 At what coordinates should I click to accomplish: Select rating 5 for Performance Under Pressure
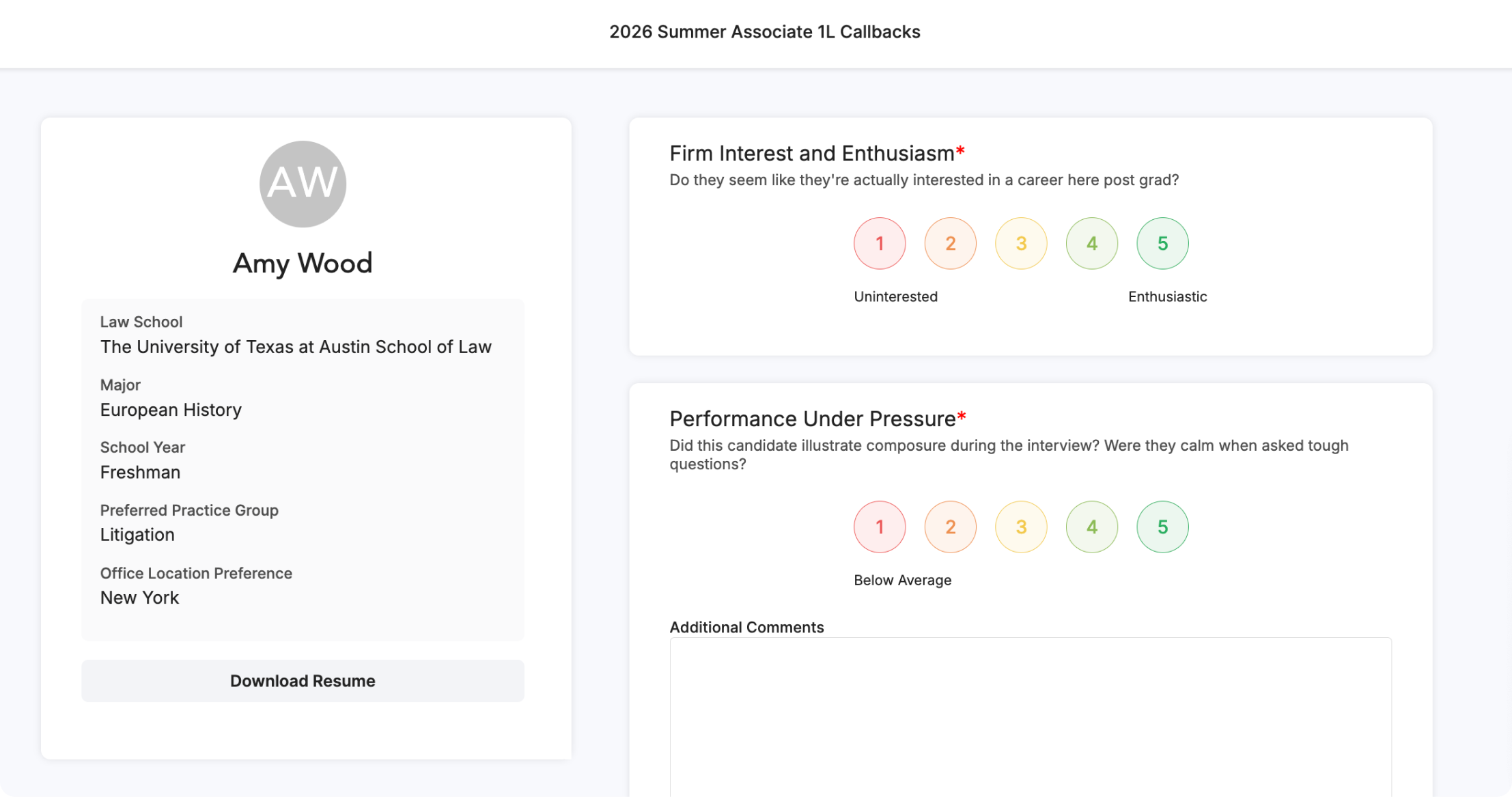coord(1162,527)
